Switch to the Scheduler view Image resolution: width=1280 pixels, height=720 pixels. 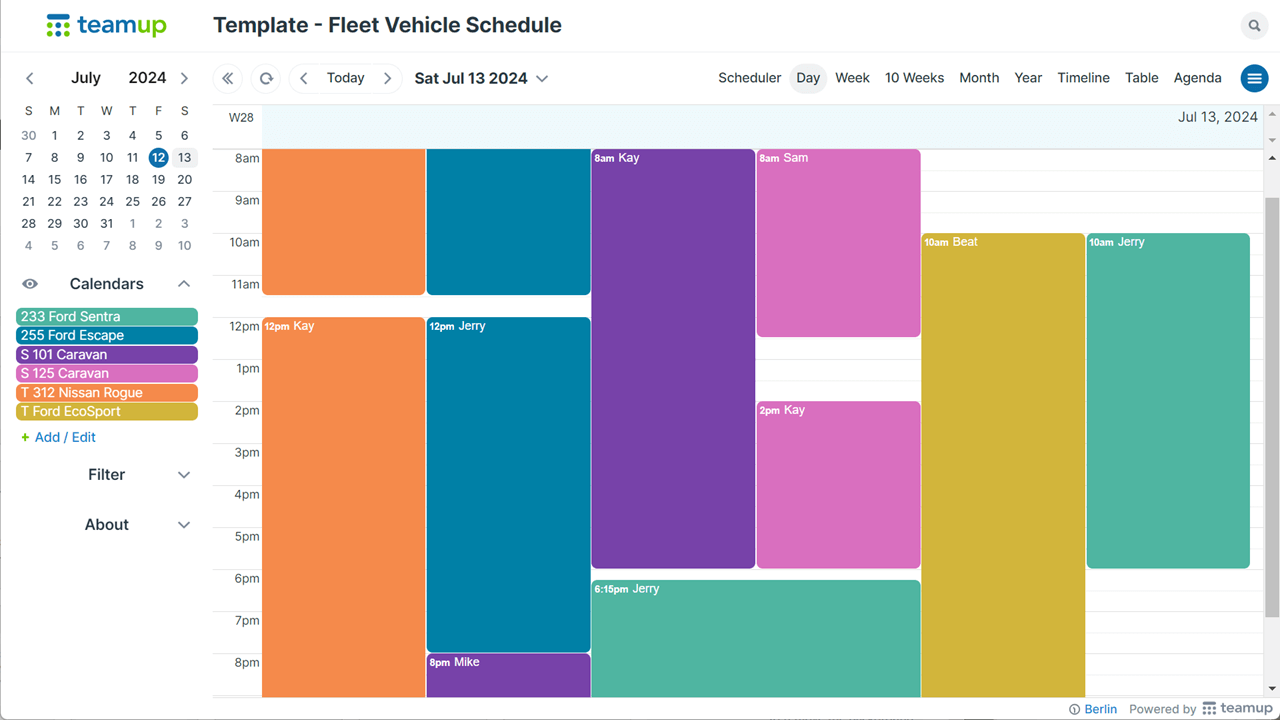click(x=750, y=78)
